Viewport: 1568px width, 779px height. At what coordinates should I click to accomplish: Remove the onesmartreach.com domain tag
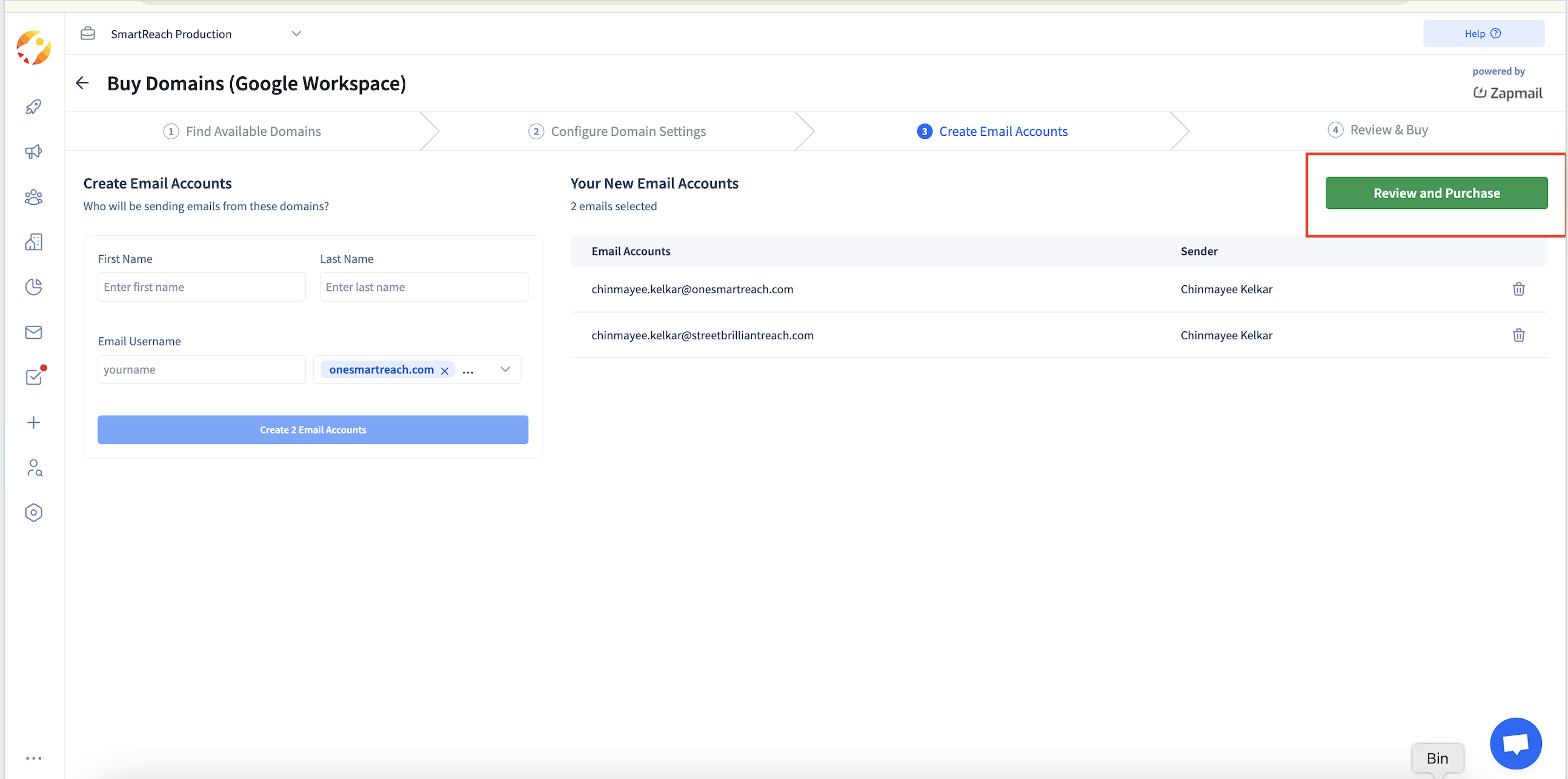click(x=445, y=371)
